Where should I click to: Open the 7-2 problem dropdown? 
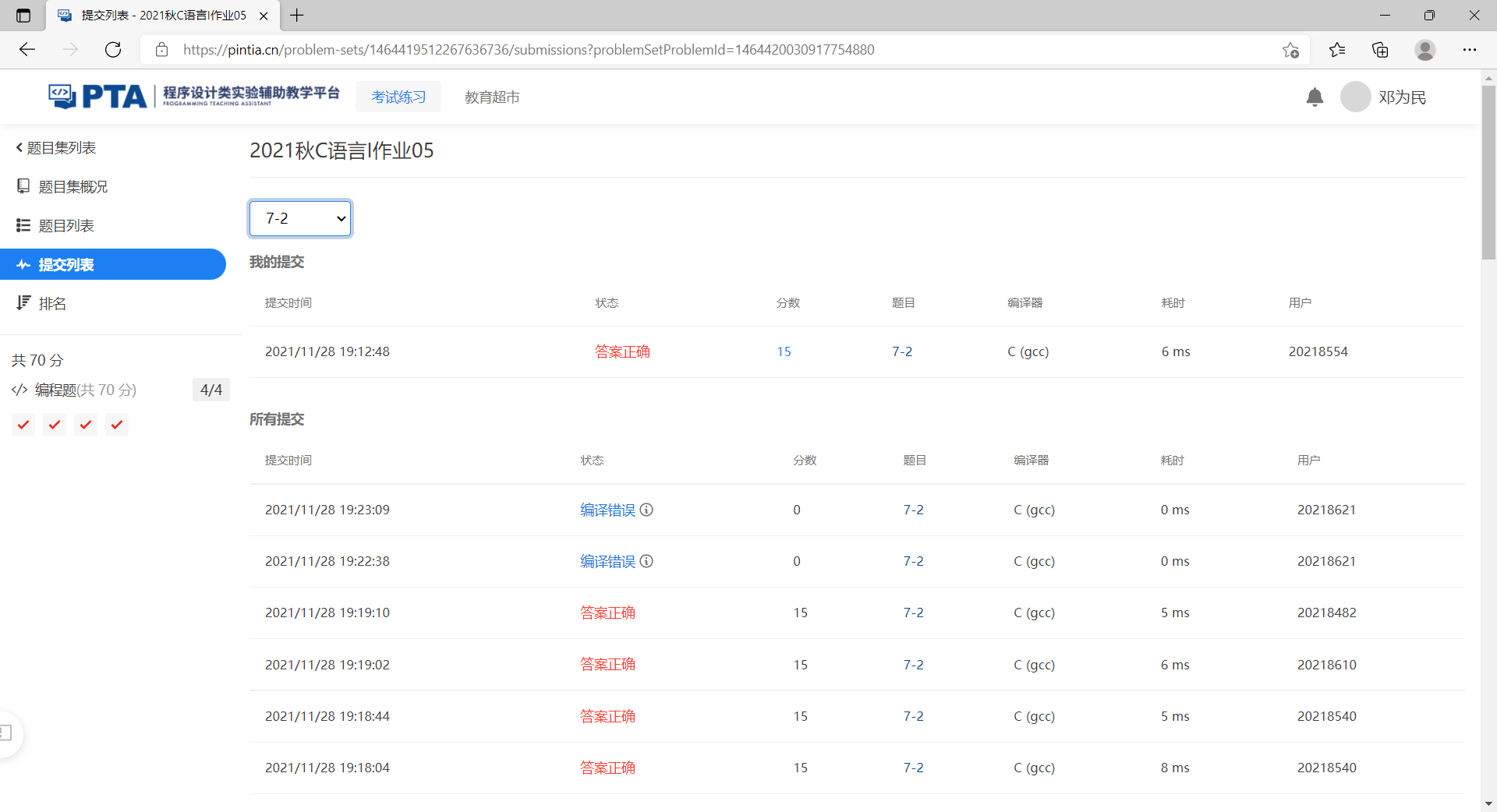click(x=300, y=218)
